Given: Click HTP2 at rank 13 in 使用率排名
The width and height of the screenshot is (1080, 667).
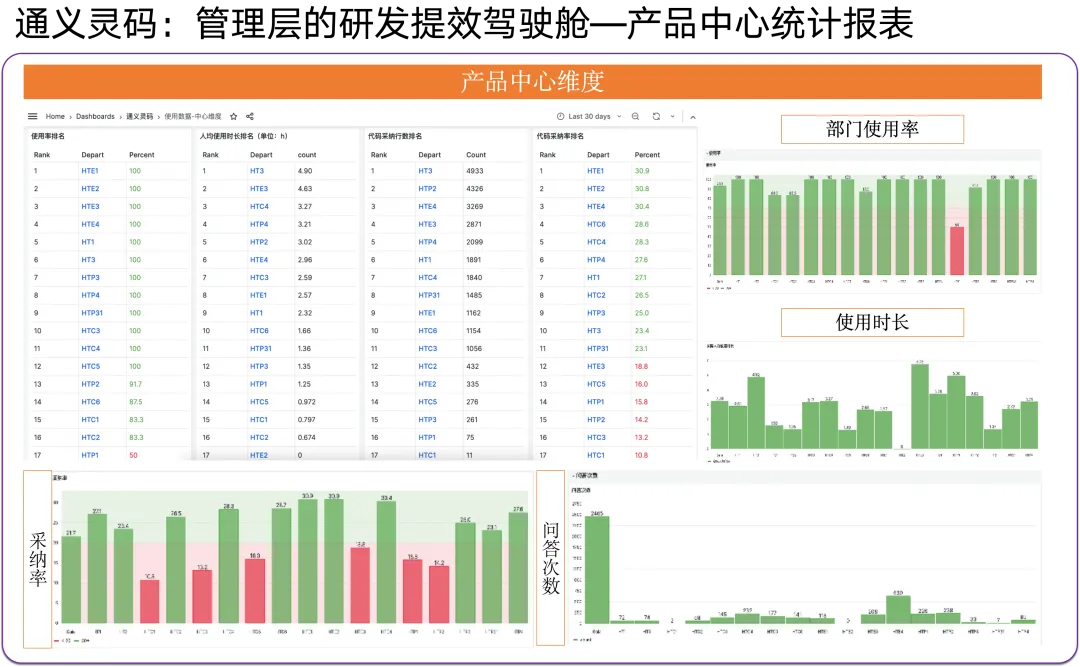Looking at the screenshot, I should click(90, 384).
